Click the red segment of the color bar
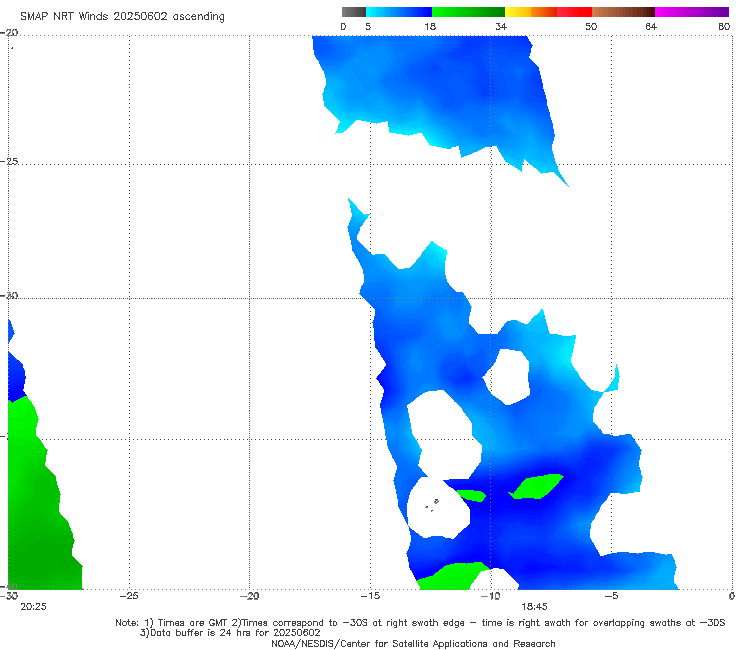Viewport: 740px width, 650px height. coord(574,12)
